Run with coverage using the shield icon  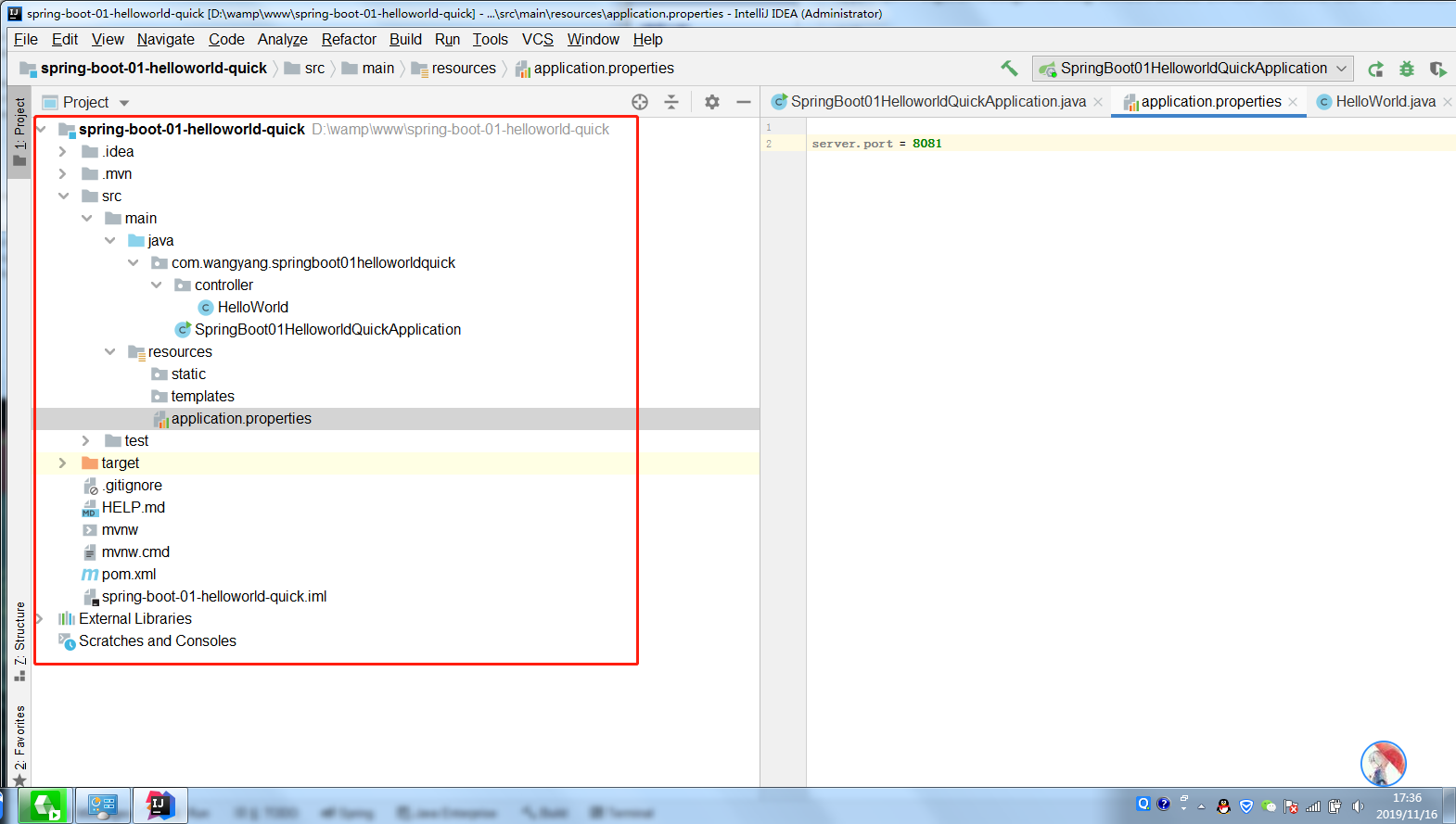[x=1437, y=69]
